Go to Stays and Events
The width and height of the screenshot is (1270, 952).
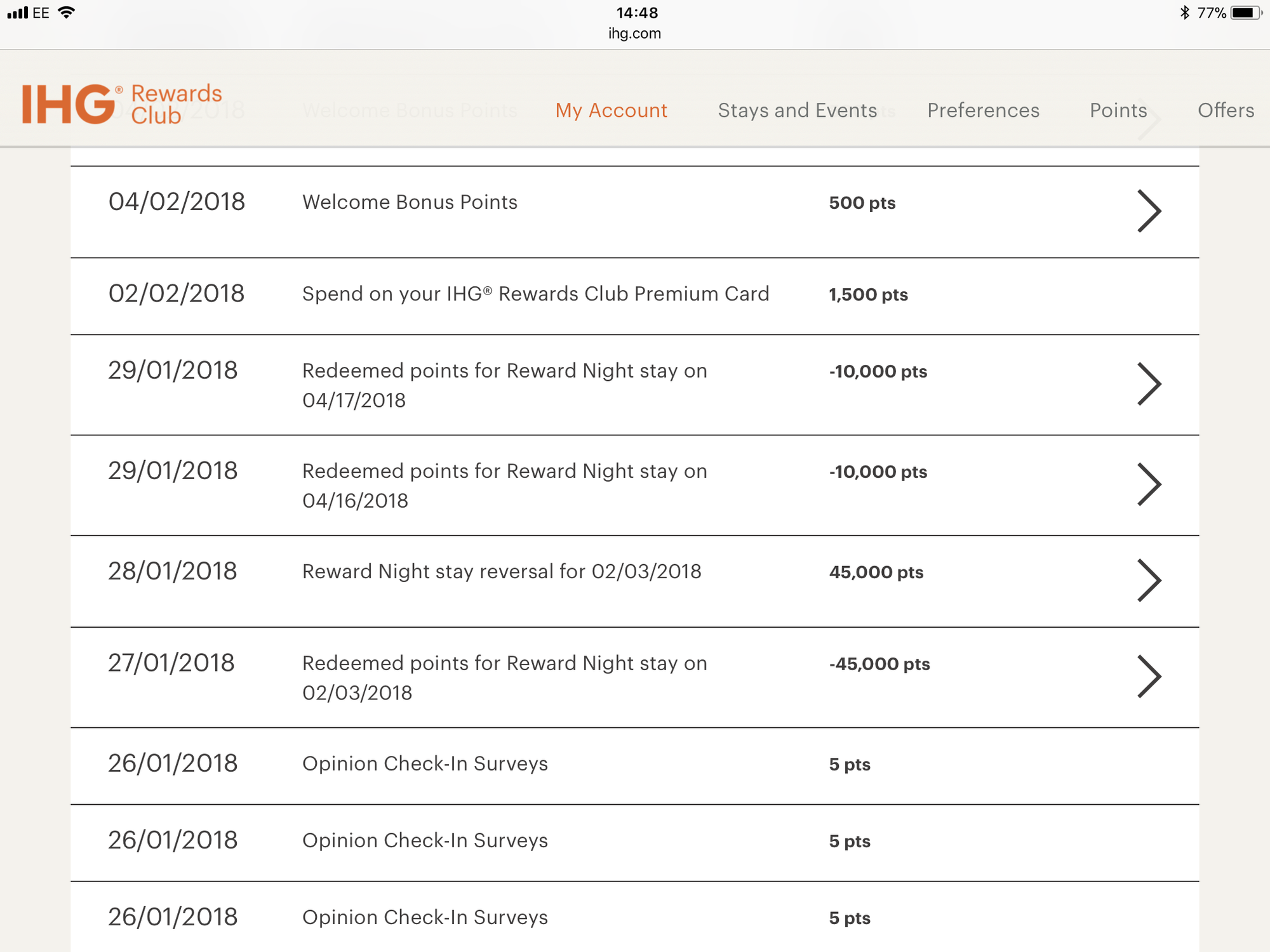click(797, 110)
